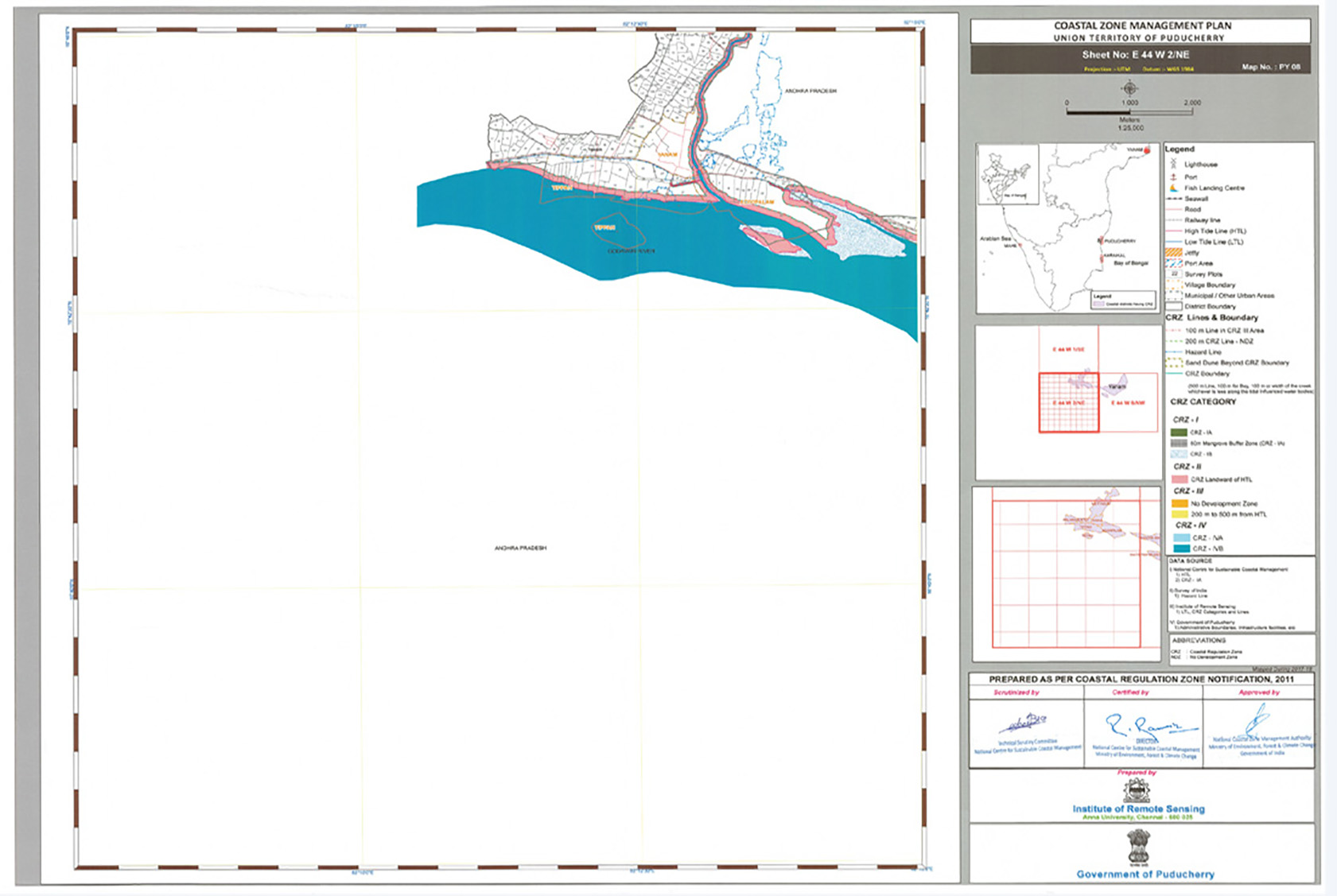Click the teal CRZ - IVB swatch
Screen dimensions: 1337x896
[1181, 549]
